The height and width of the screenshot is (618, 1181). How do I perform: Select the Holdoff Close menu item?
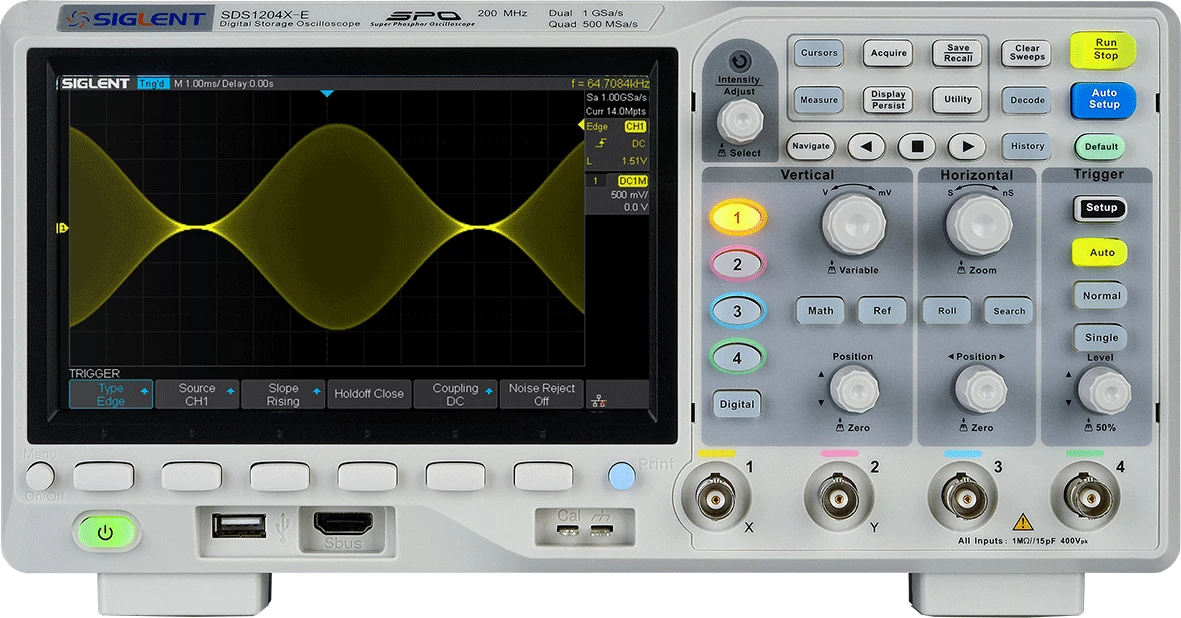tap(369, 395)
